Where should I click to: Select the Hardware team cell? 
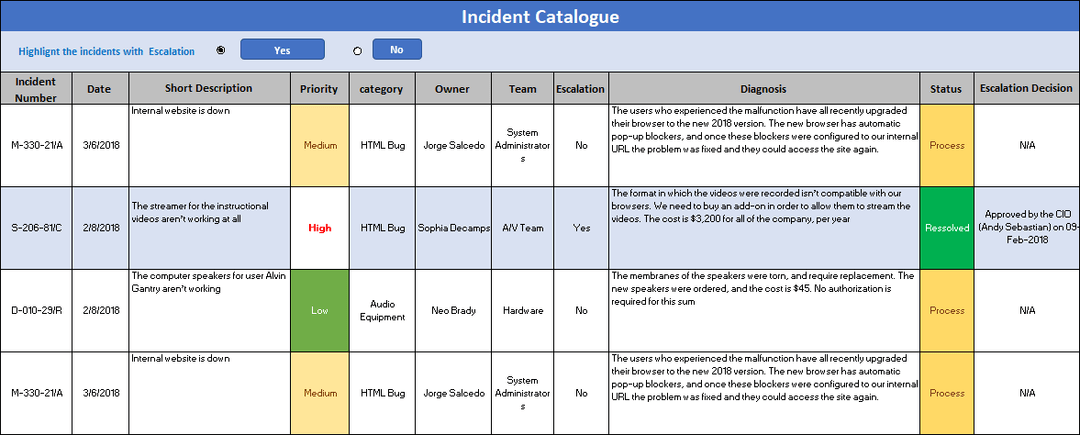click(522, 310)
